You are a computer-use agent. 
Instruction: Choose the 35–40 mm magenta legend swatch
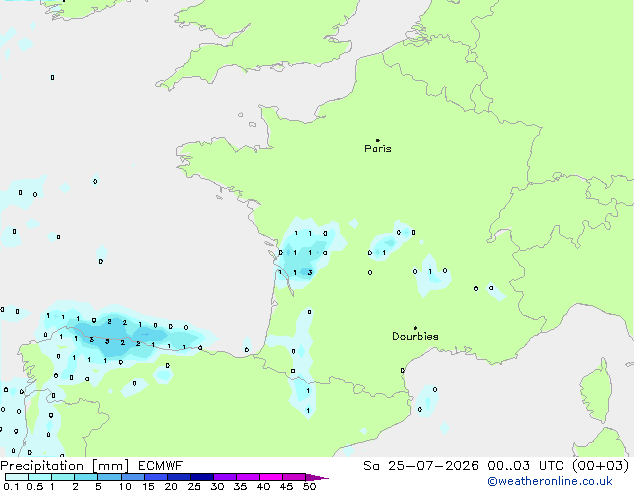[247, 477]
